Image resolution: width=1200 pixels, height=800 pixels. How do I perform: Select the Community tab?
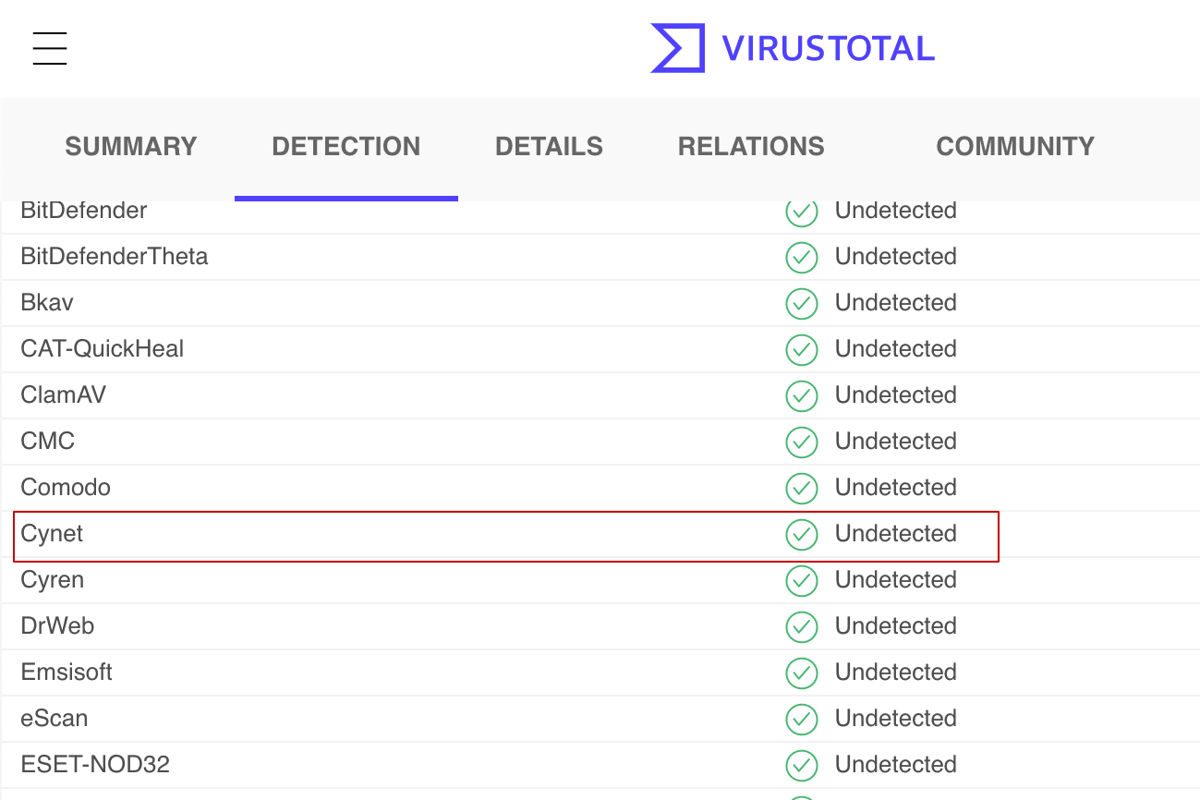[1015, 147]
